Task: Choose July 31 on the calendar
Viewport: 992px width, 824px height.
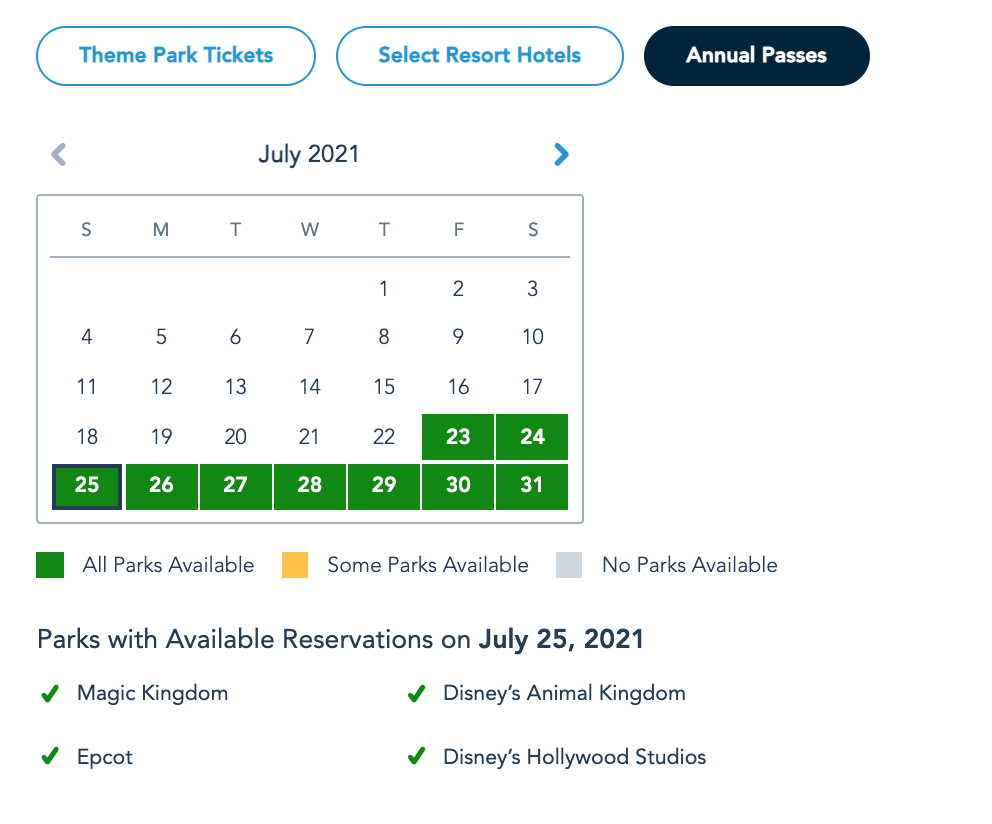Action: click(x=532, y=485)
